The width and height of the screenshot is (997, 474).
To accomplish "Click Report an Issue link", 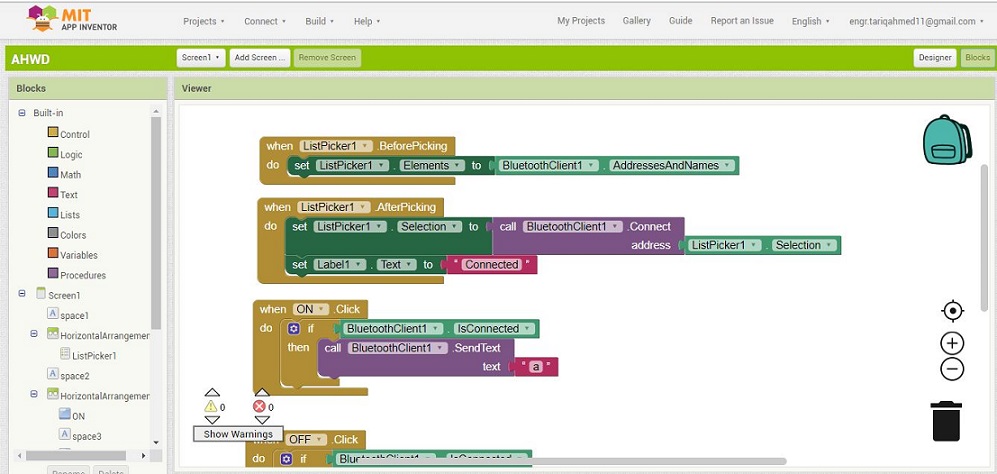I will [742, 20].
